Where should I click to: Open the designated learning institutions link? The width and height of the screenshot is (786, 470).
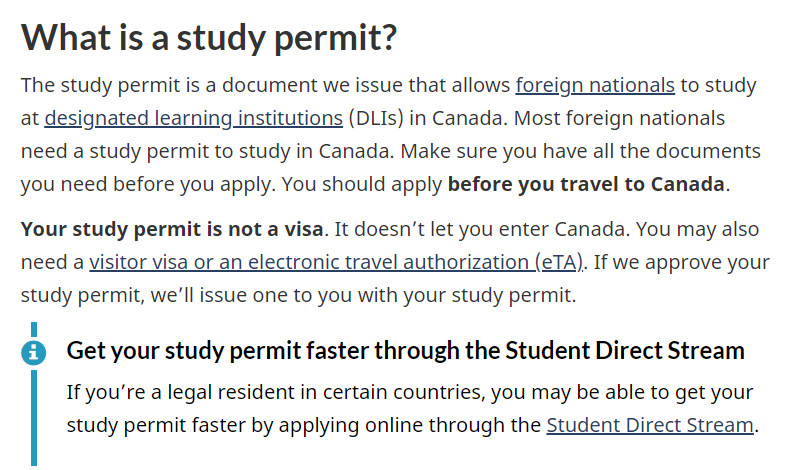tap(193, 119)
